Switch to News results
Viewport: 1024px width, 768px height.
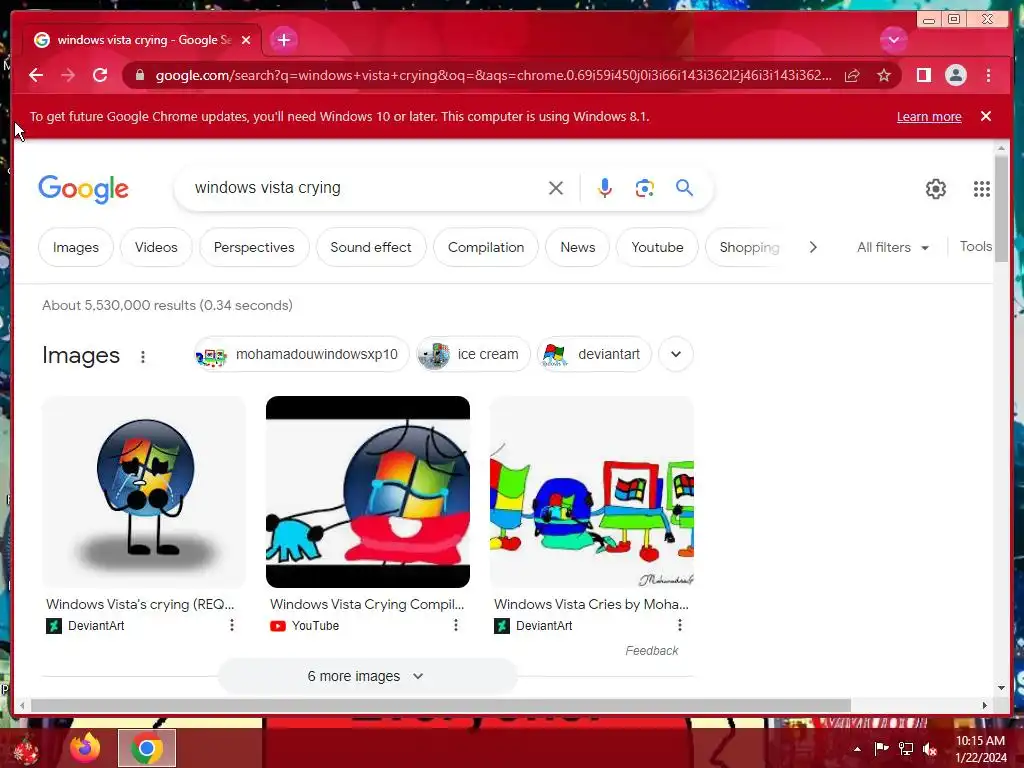click(x=578, y=248)
